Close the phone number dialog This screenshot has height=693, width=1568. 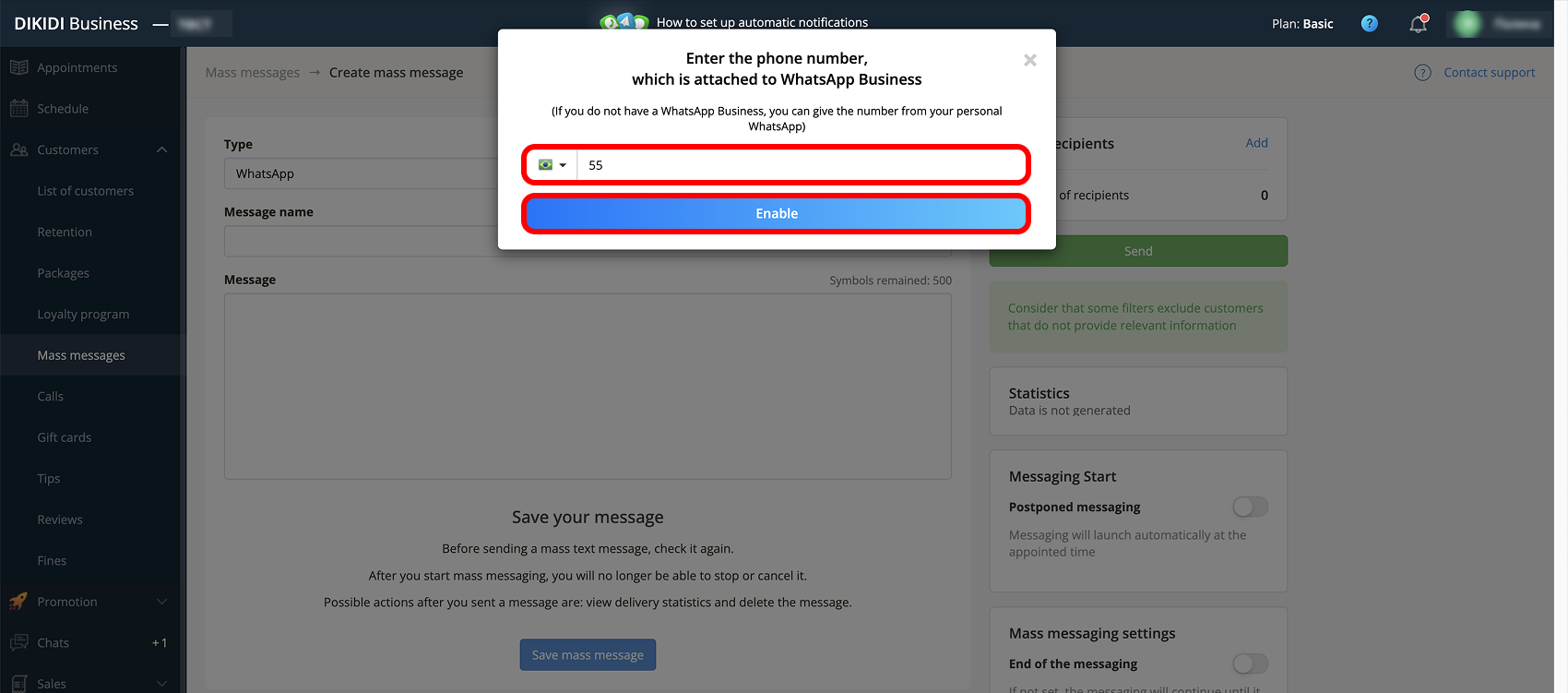tap(1030, 60)
